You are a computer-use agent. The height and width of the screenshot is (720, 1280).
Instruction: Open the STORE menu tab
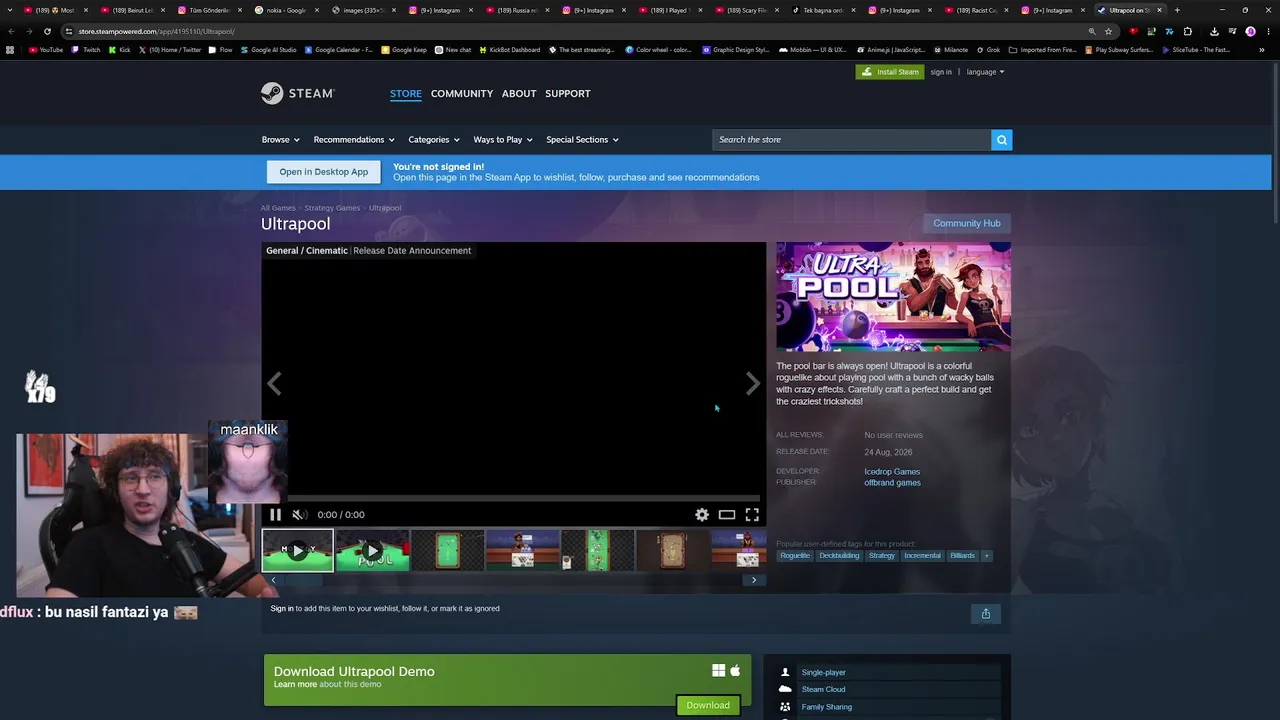point(406,94)
